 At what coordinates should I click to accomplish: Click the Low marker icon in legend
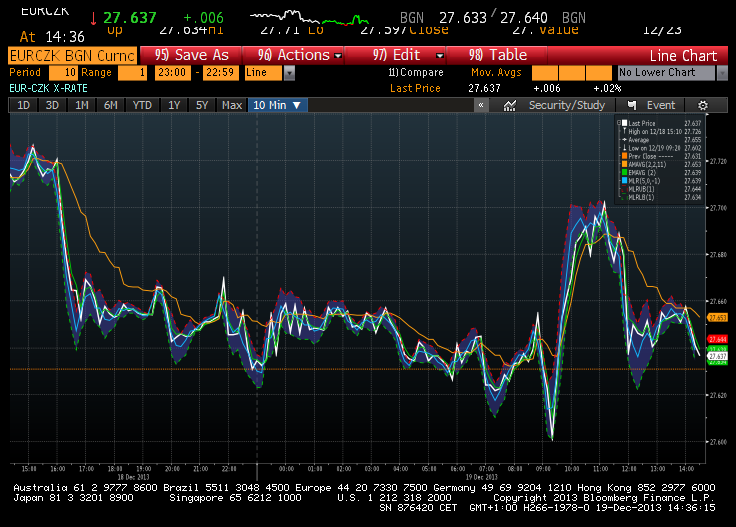tap(624, 148)
